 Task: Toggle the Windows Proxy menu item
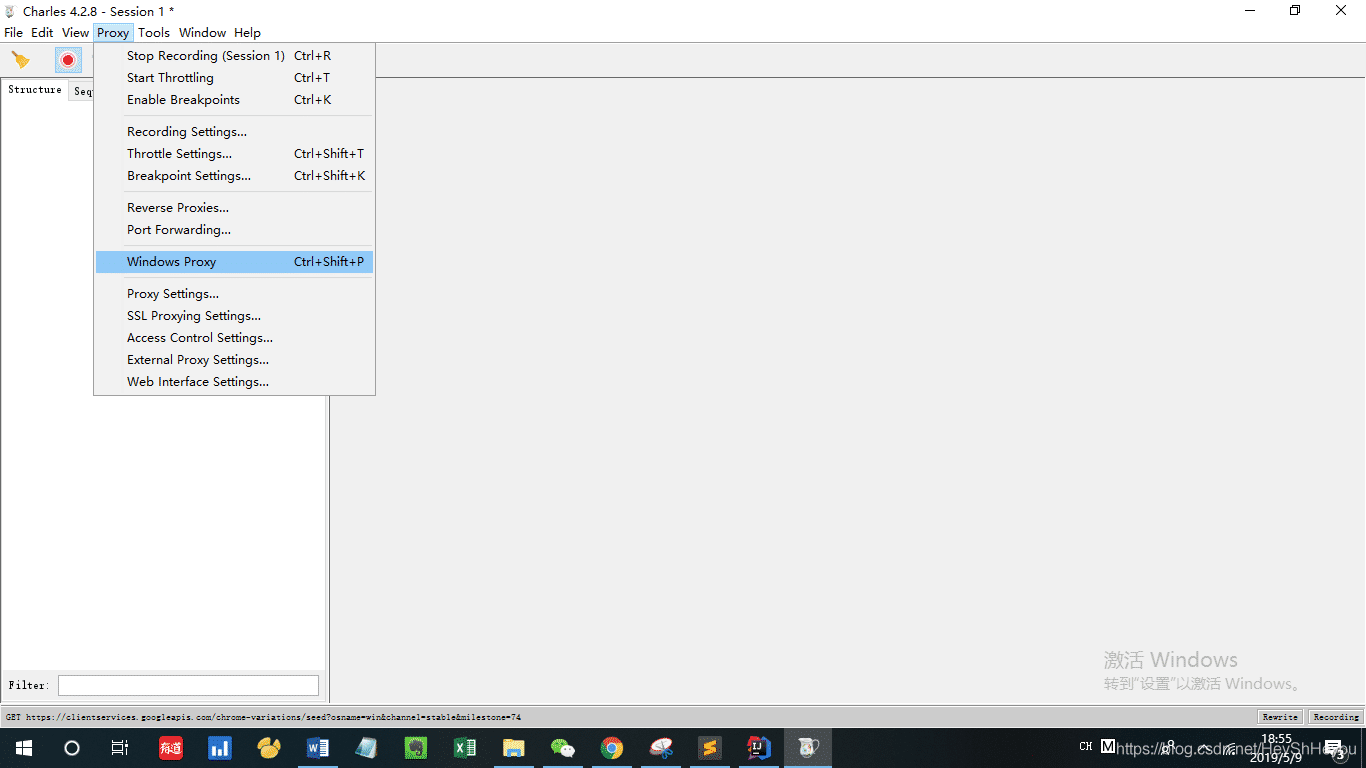point(234,262)
